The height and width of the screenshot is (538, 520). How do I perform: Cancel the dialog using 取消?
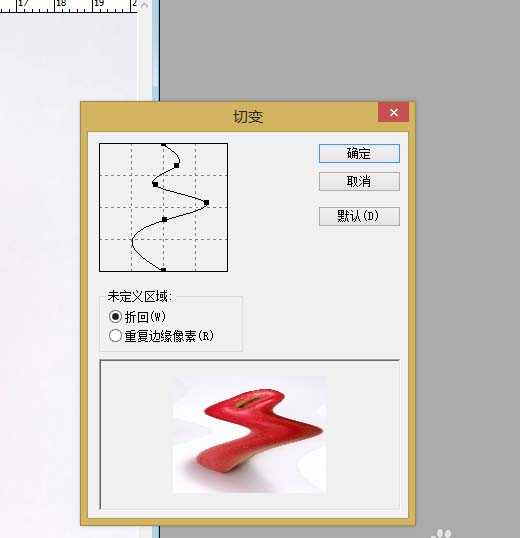coord(359,181)
